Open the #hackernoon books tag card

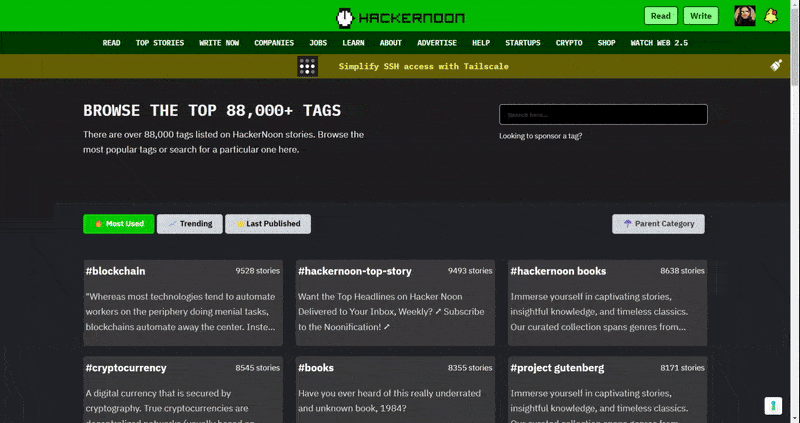coord(607,303)
